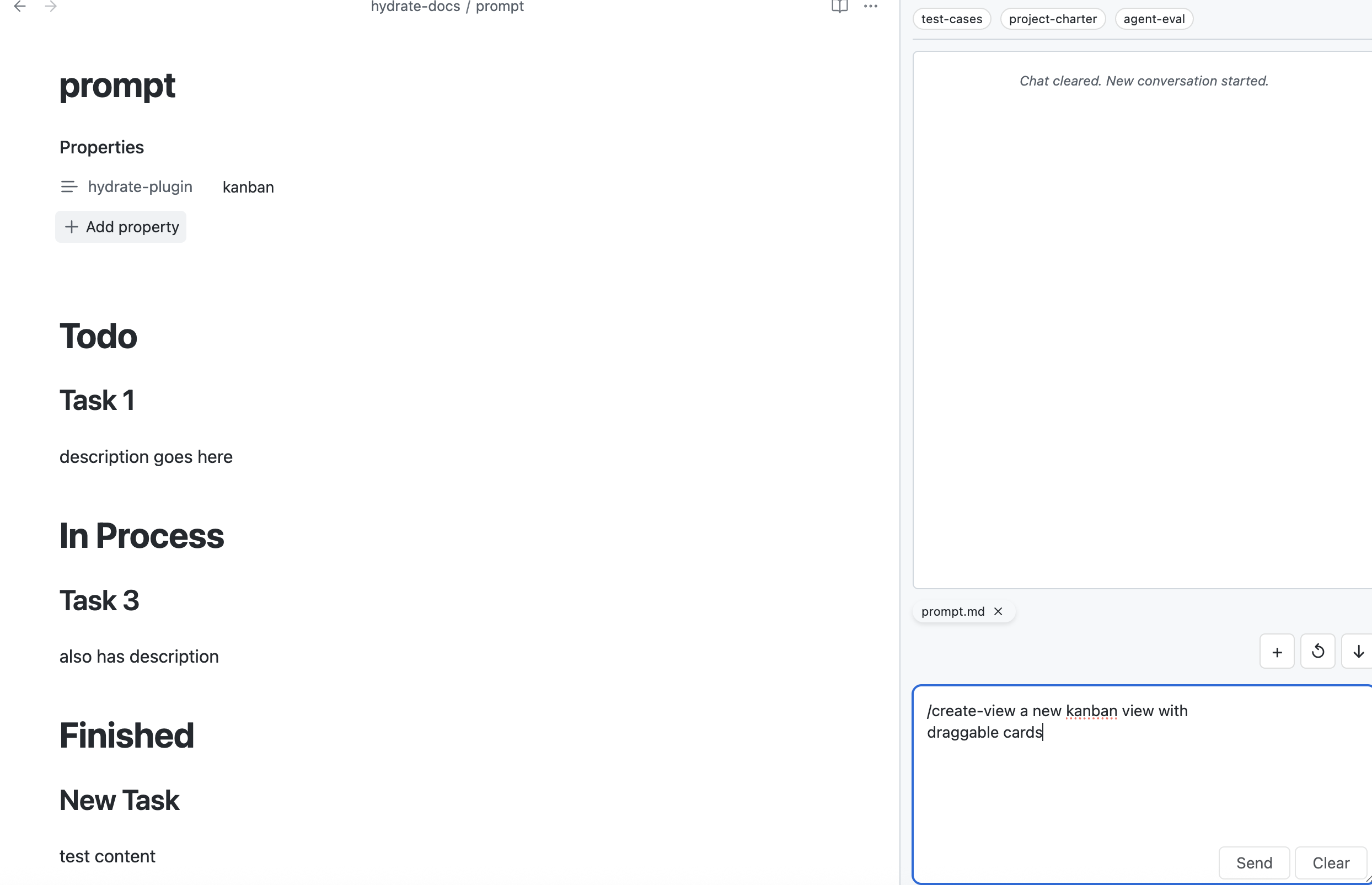Screen dimensions: 1372x885
Task: Remove prompt.md from the chat context
Action: pos(998,611)
